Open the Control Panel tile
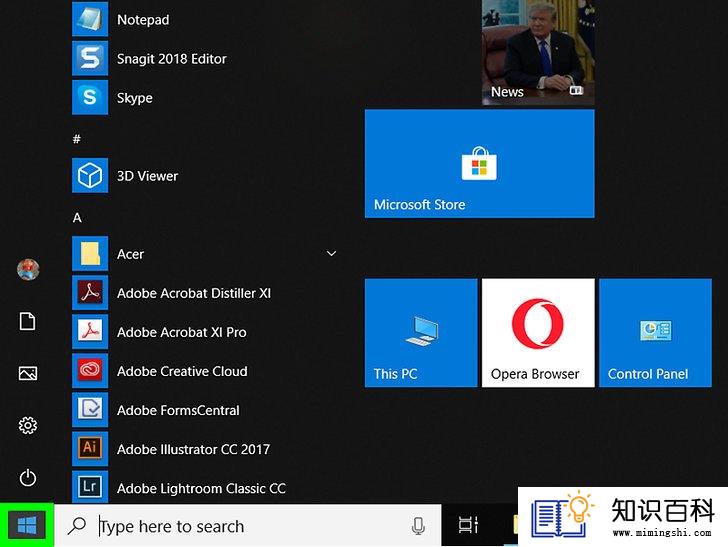Viewport: 728px width, 547px height. tap(655, 332)
